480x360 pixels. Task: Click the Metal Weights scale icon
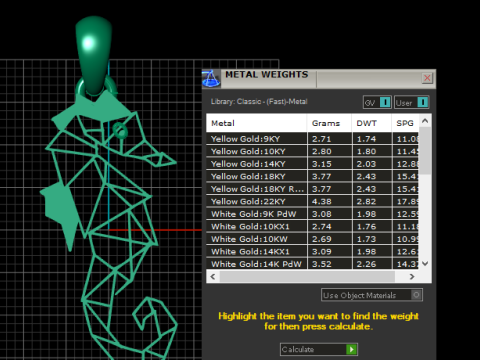211,79
